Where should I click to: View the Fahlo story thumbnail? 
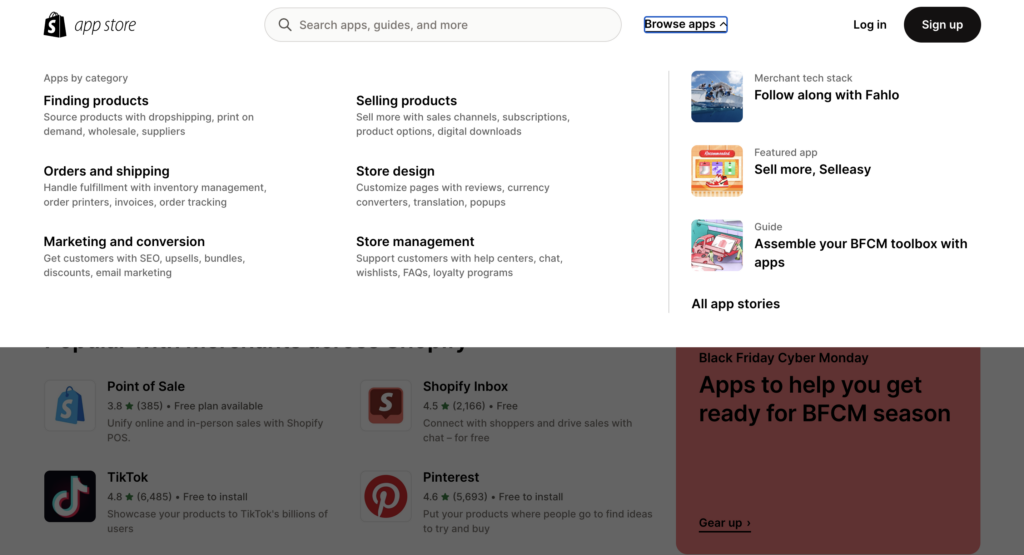coord(716,97)
